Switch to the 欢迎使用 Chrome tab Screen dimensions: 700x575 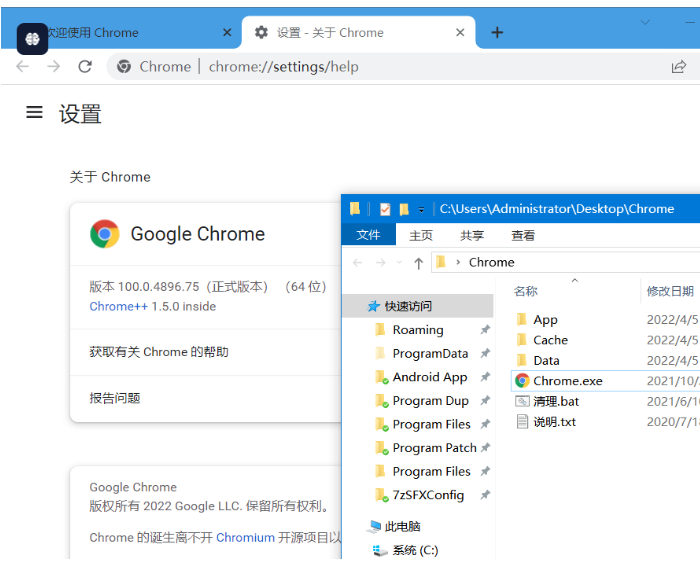click(x=121, y=33)
